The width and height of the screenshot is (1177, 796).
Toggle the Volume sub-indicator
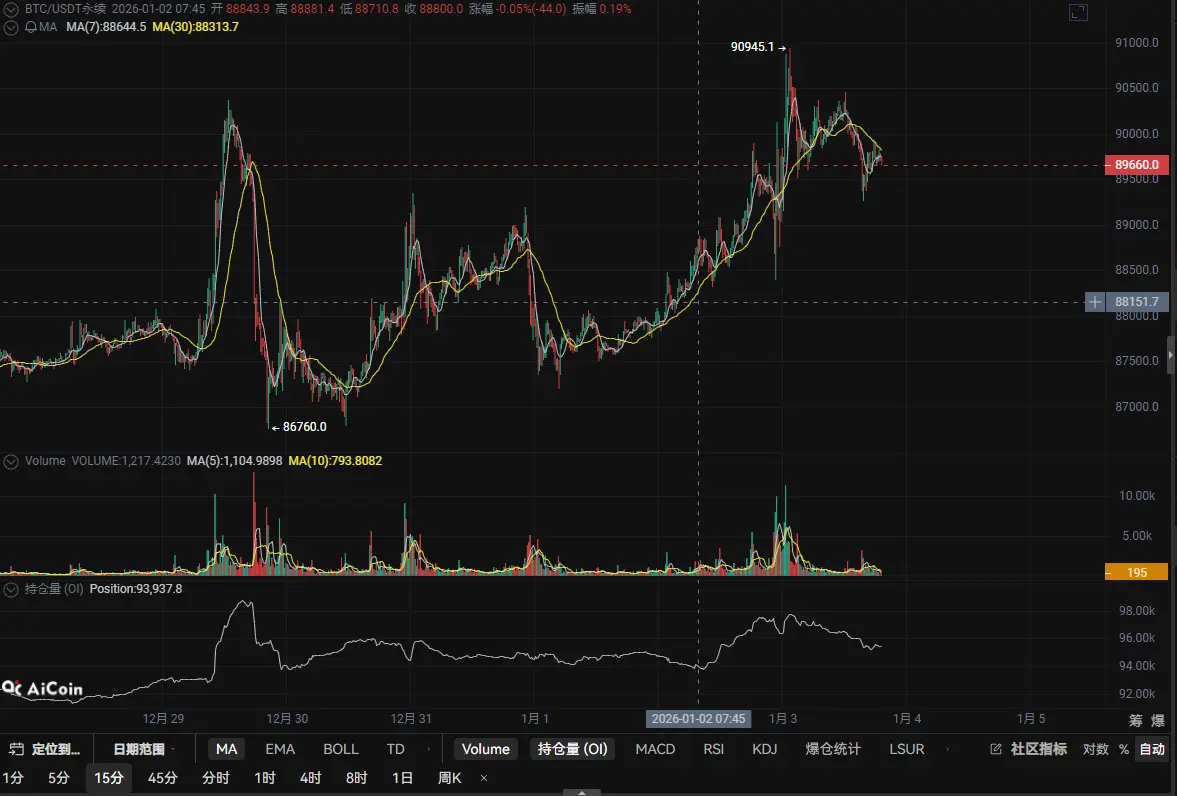click(486, 749)
